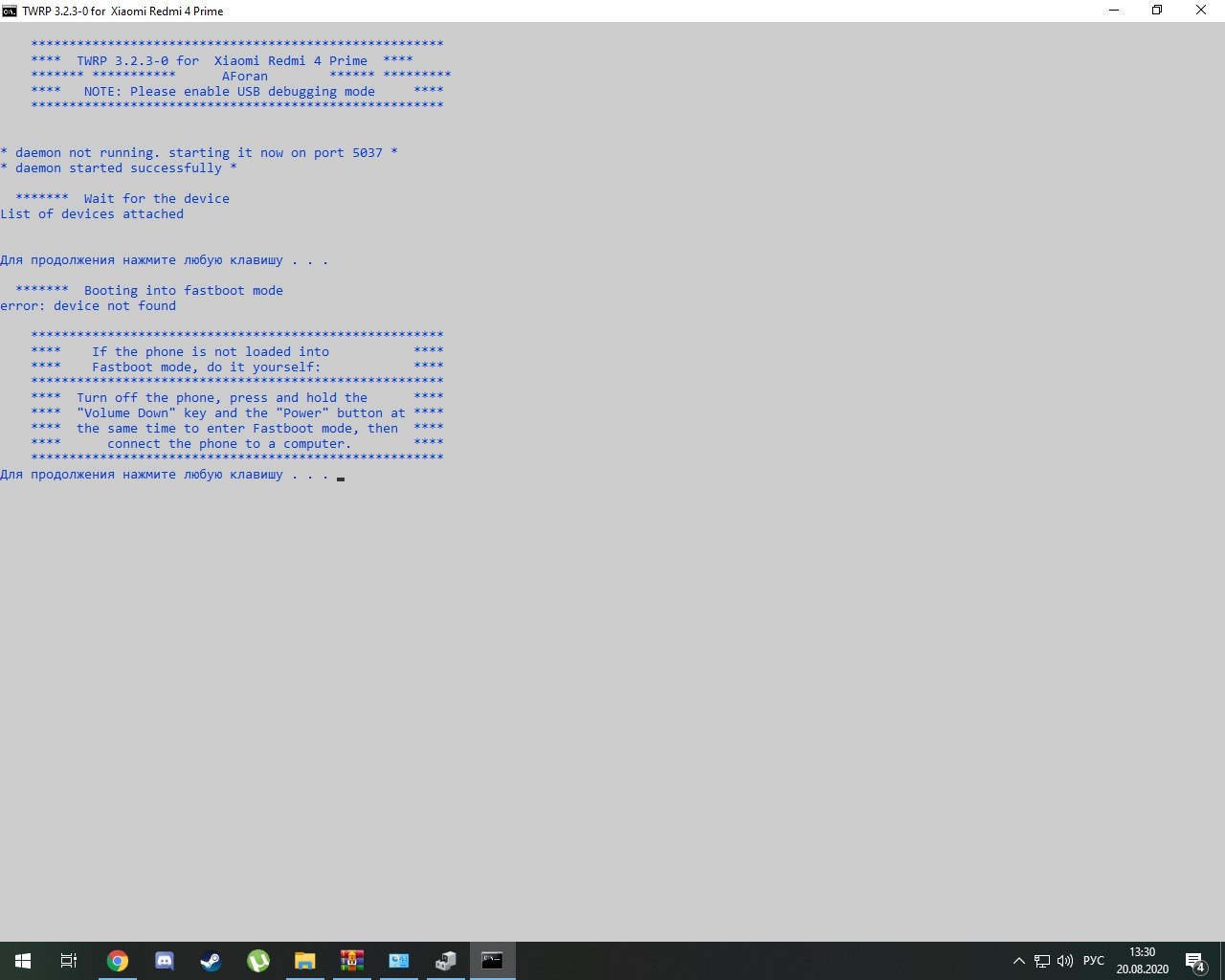1225x980 pixels.
Task: Click the TWRP 3.2.3-0 window title text
Action: (122, 11)
